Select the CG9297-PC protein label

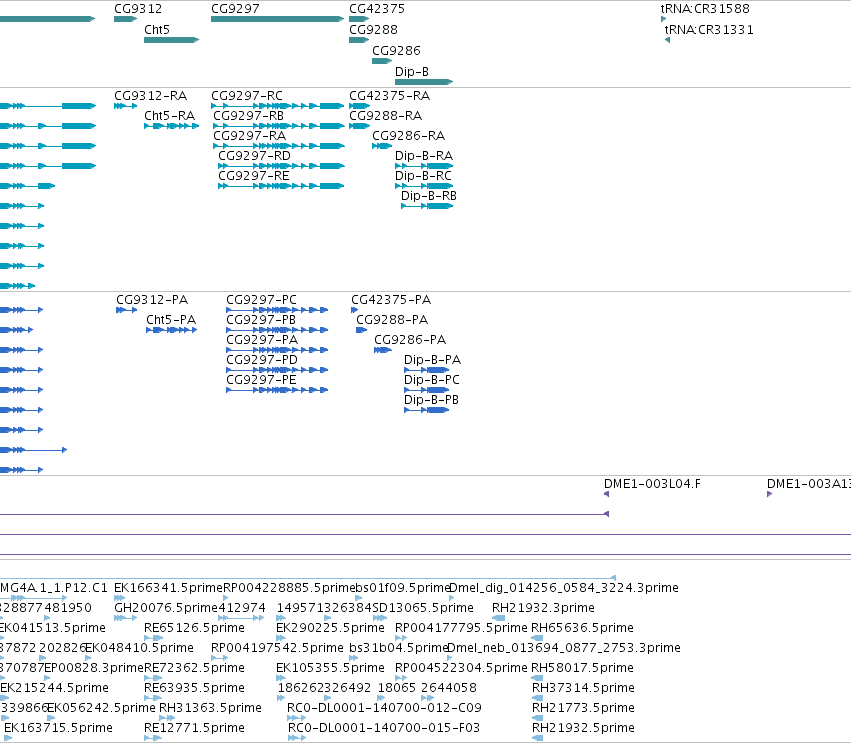point(262,300)
